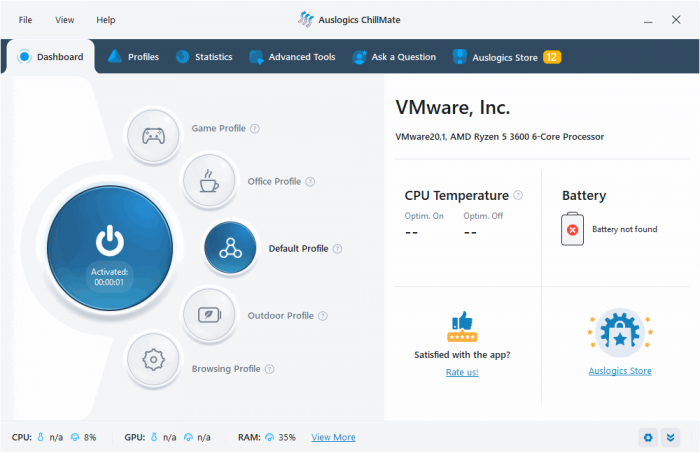Go to the Ask a Question tab

394,57
